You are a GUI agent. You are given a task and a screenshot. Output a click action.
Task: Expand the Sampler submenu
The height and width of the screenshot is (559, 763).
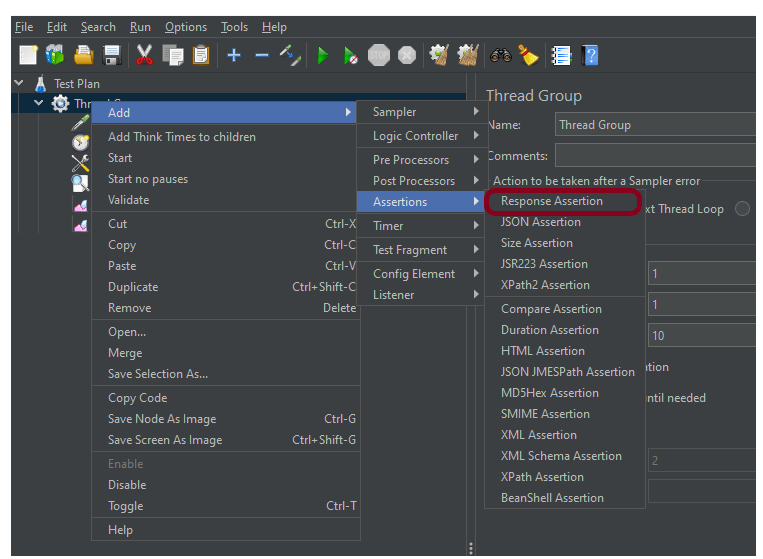[x=420, y=112]
